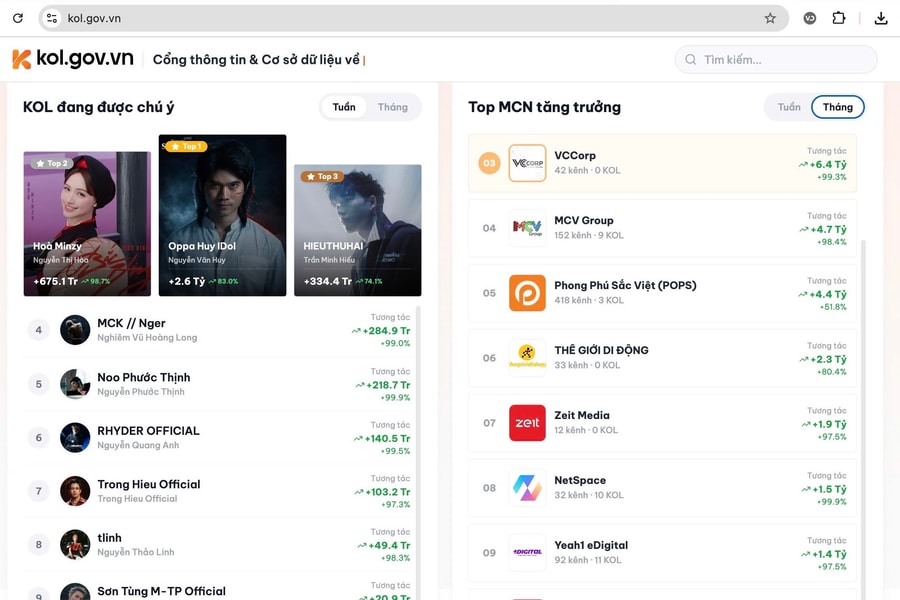This screenshot has width=900, height=600.
Task: Click the magnifier icon in search box
Action: click(690, 60)
